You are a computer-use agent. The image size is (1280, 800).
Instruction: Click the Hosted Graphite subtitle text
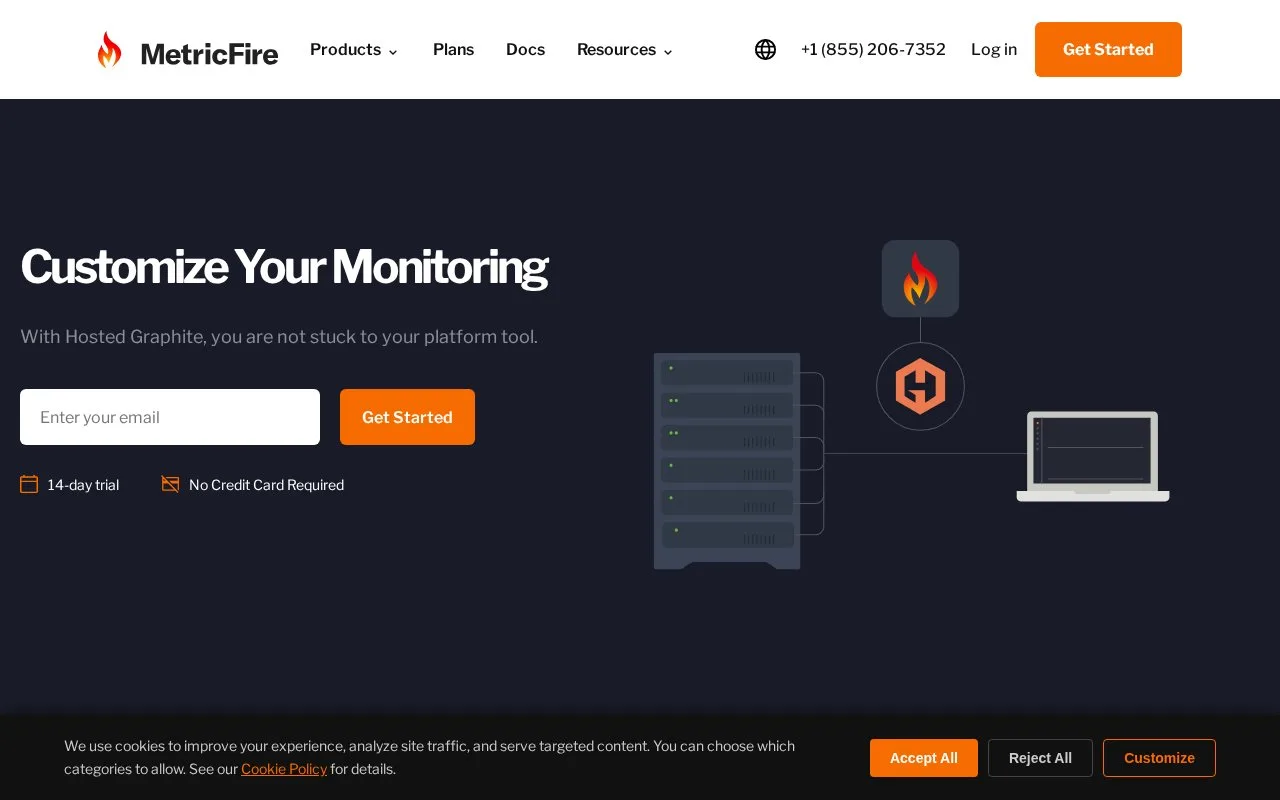point(279,337)
